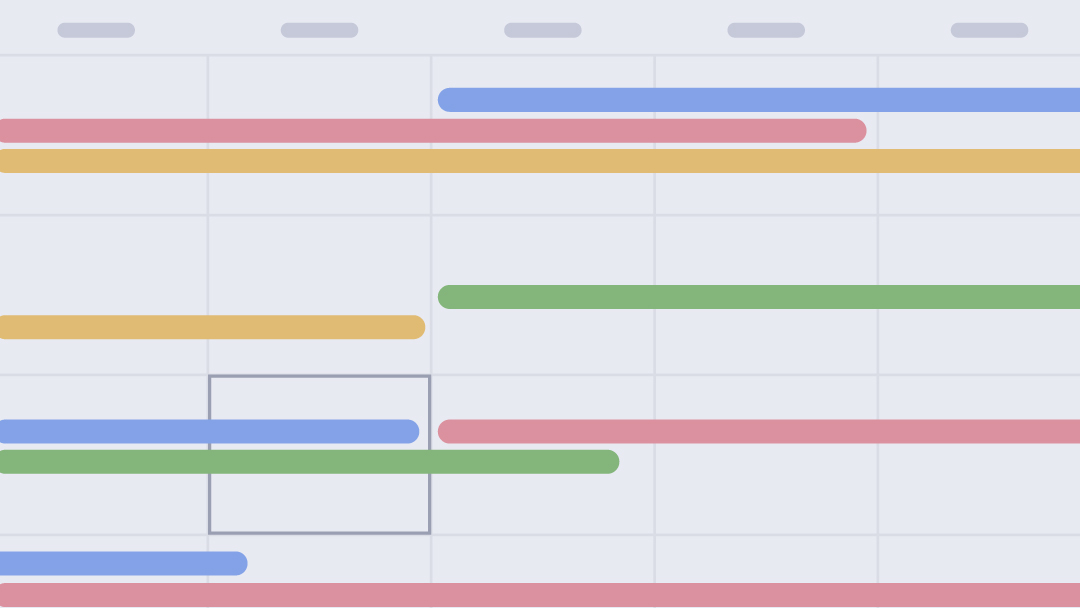The image size is (1080, 608).
Task: Click the green bar in the second row
Action: coord(760,297)
